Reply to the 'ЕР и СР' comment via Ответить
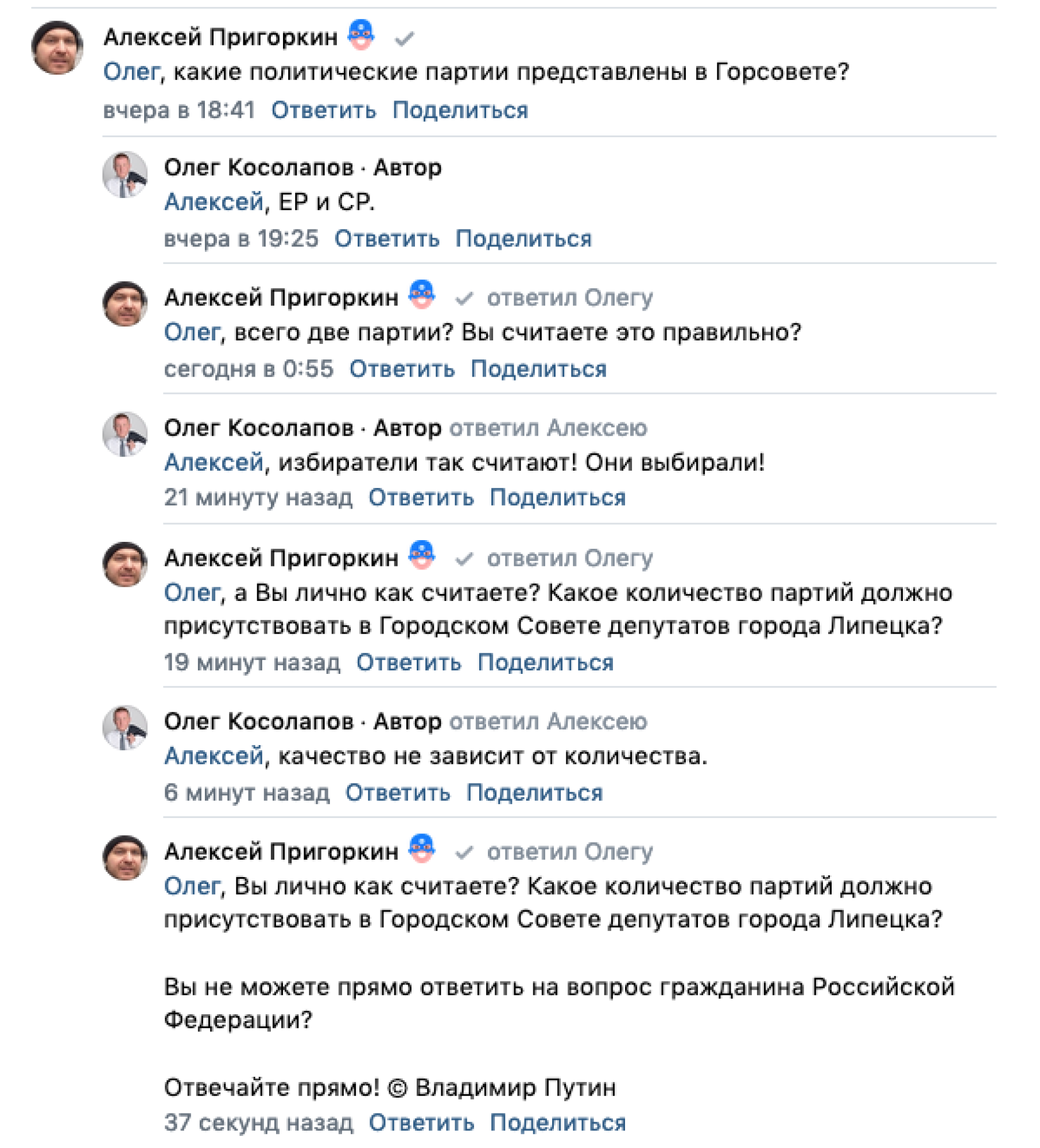 387,239
